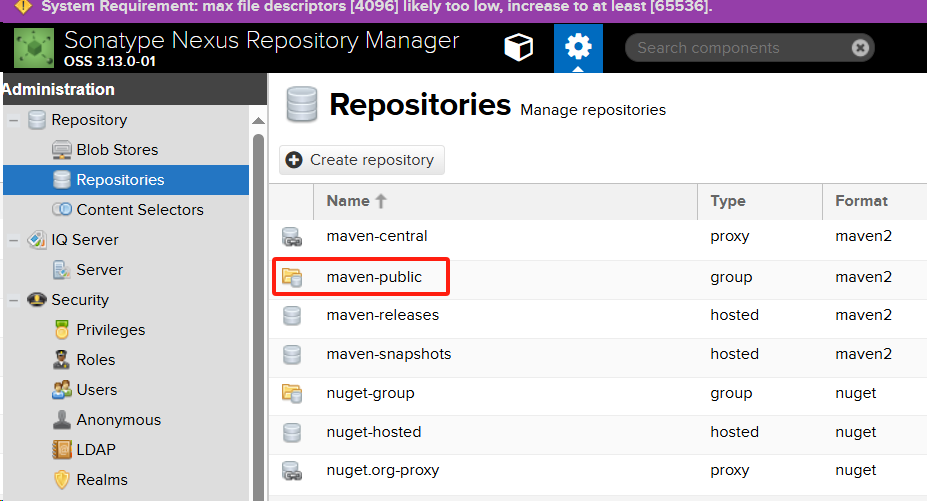Go to Realms security settings
The width and height of the screenshot is (927, 501).
point(101,480)
